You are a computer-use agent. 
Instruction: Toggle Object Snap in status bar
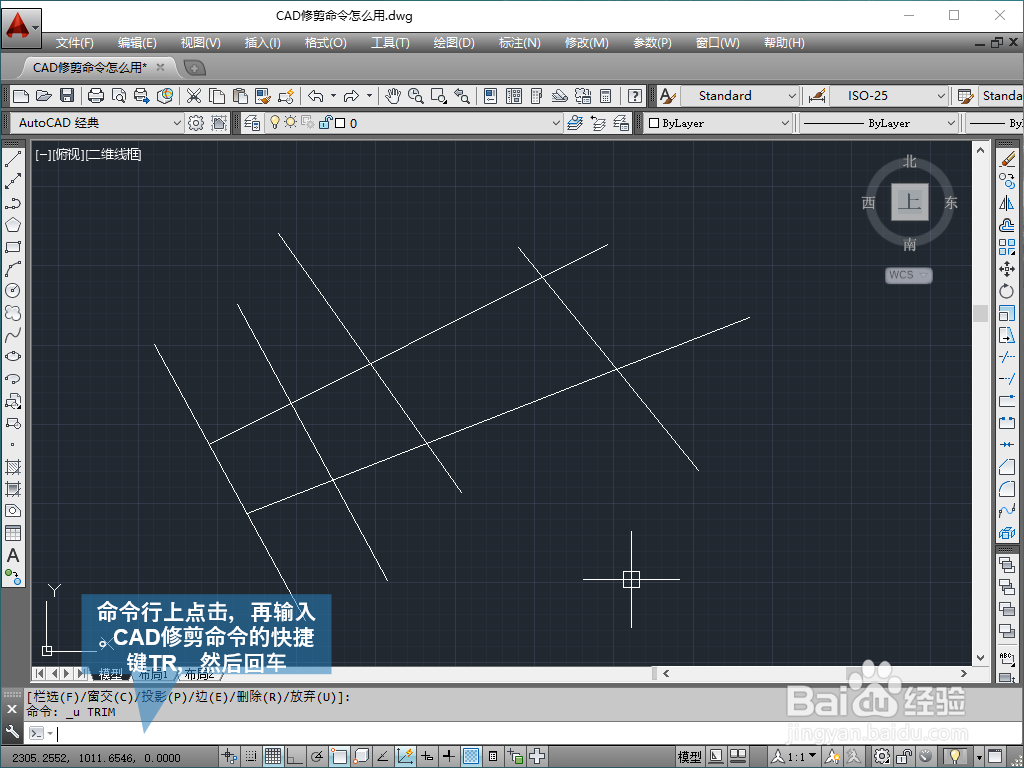tap(339, 756)
